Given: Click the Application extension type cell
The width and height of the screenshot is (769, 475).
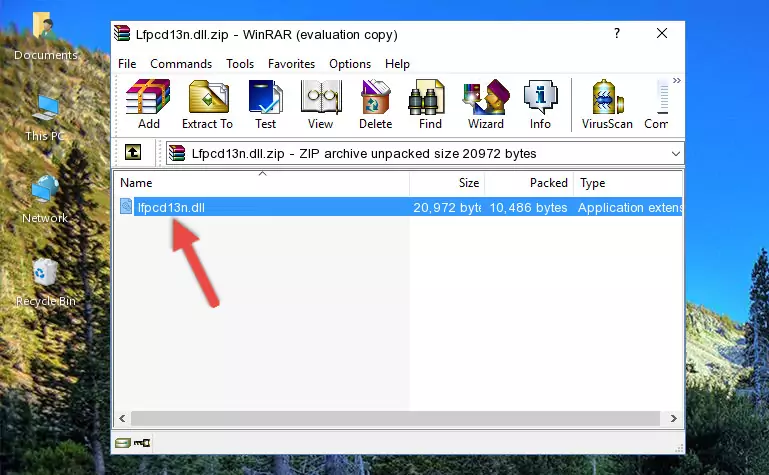Looking at the screenshot, I should pyautogui.click(x=630, y=207).
